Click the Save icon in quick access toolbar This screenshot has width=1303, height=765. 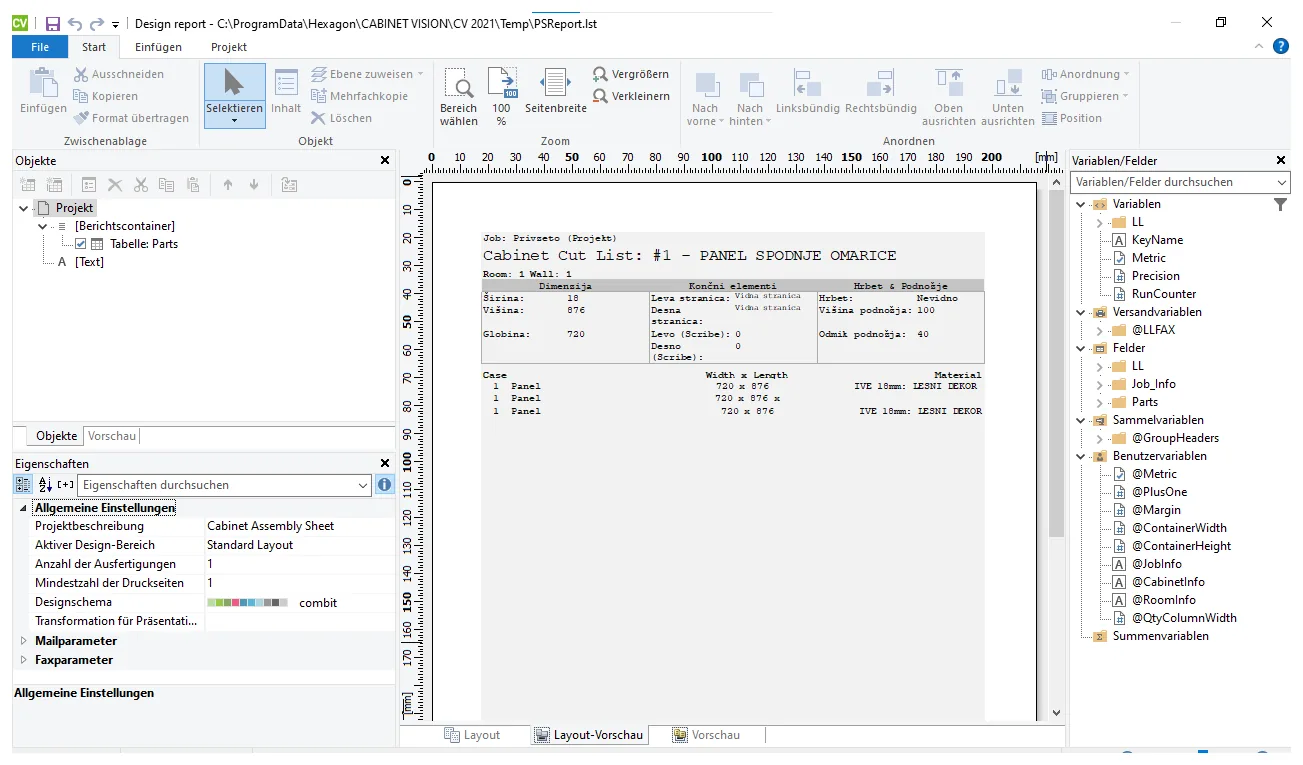(x=53, y=23)
